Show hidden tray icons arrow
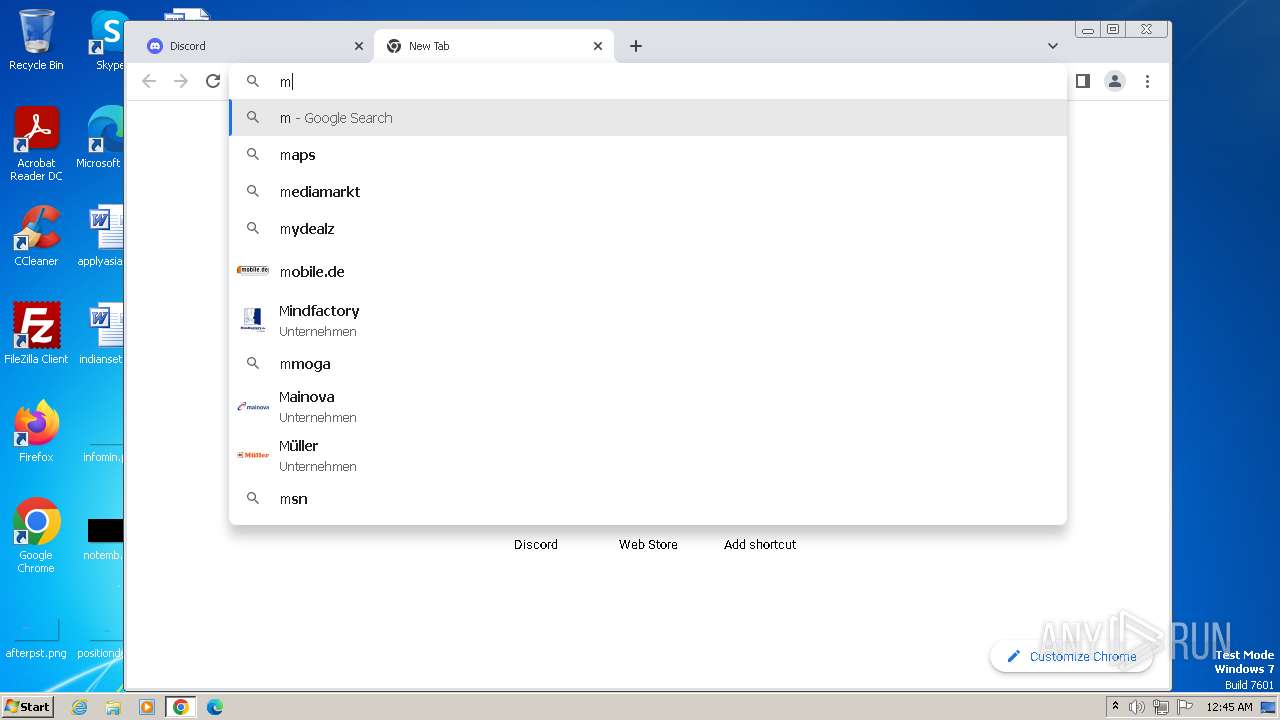This screenshot has width=1280, height=720. (1116, 707)
